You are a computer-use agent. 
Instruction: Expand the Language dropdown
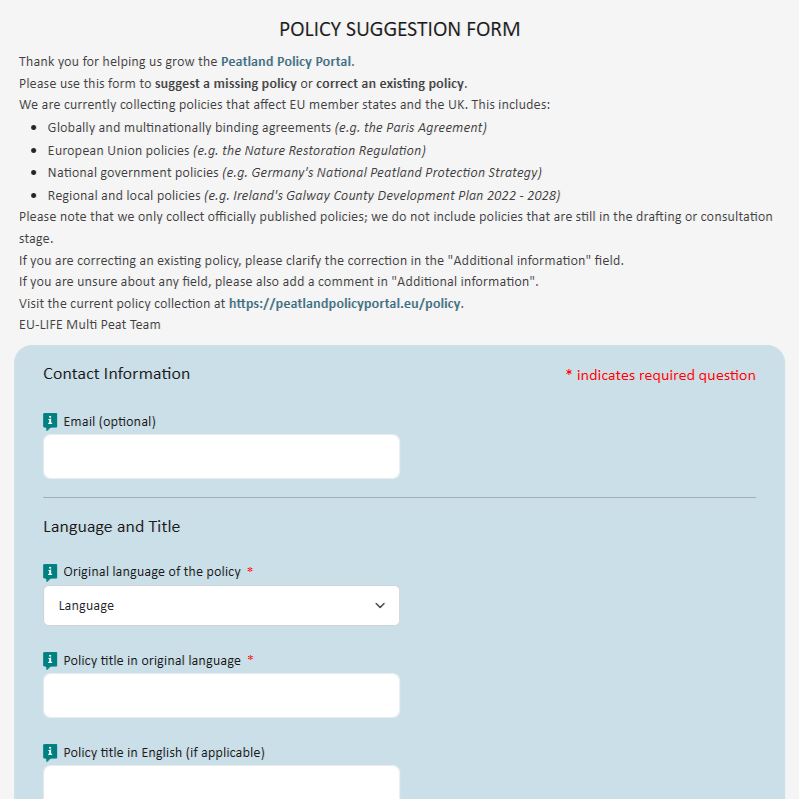coord(221,606)
